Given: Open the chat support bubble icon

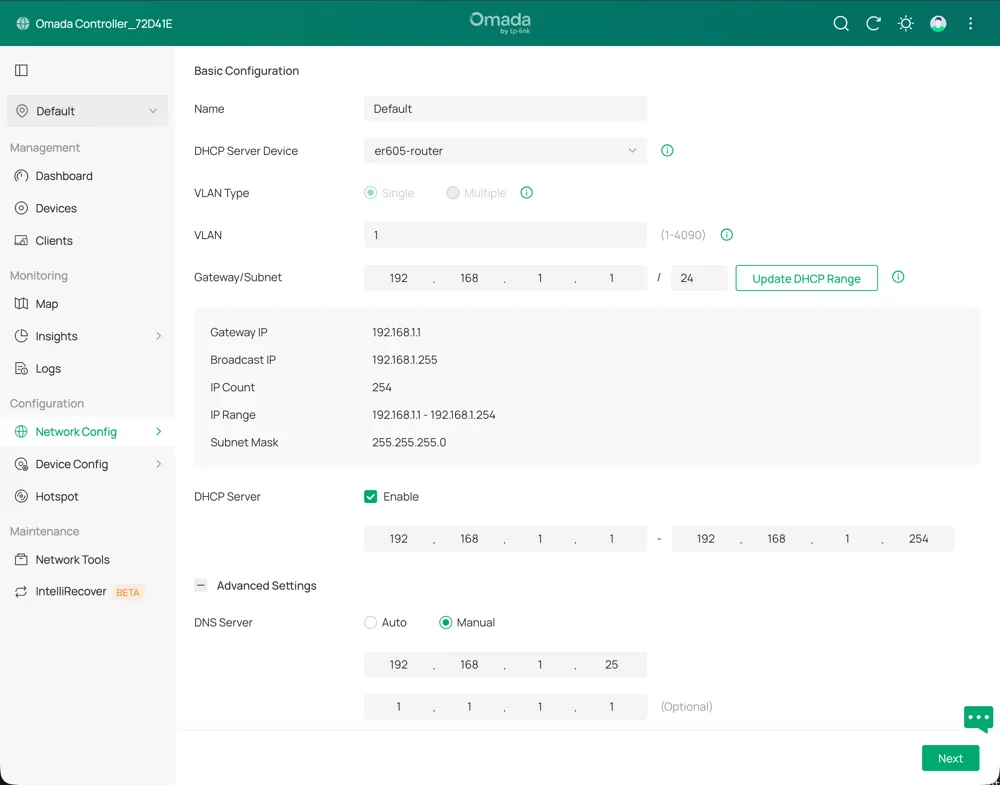Looking at the screenshot, I should pyautogui.click(x=978, y=719).
